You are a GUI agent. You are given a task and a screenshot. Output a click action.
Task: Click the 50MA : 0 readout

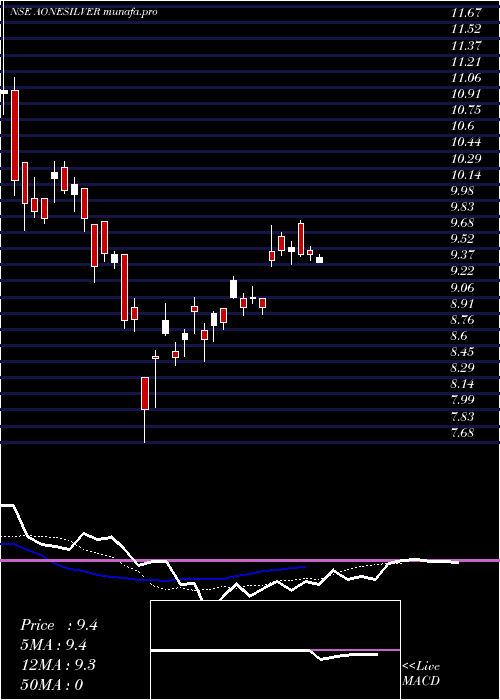pyautogui.click(x=52, y=685)
